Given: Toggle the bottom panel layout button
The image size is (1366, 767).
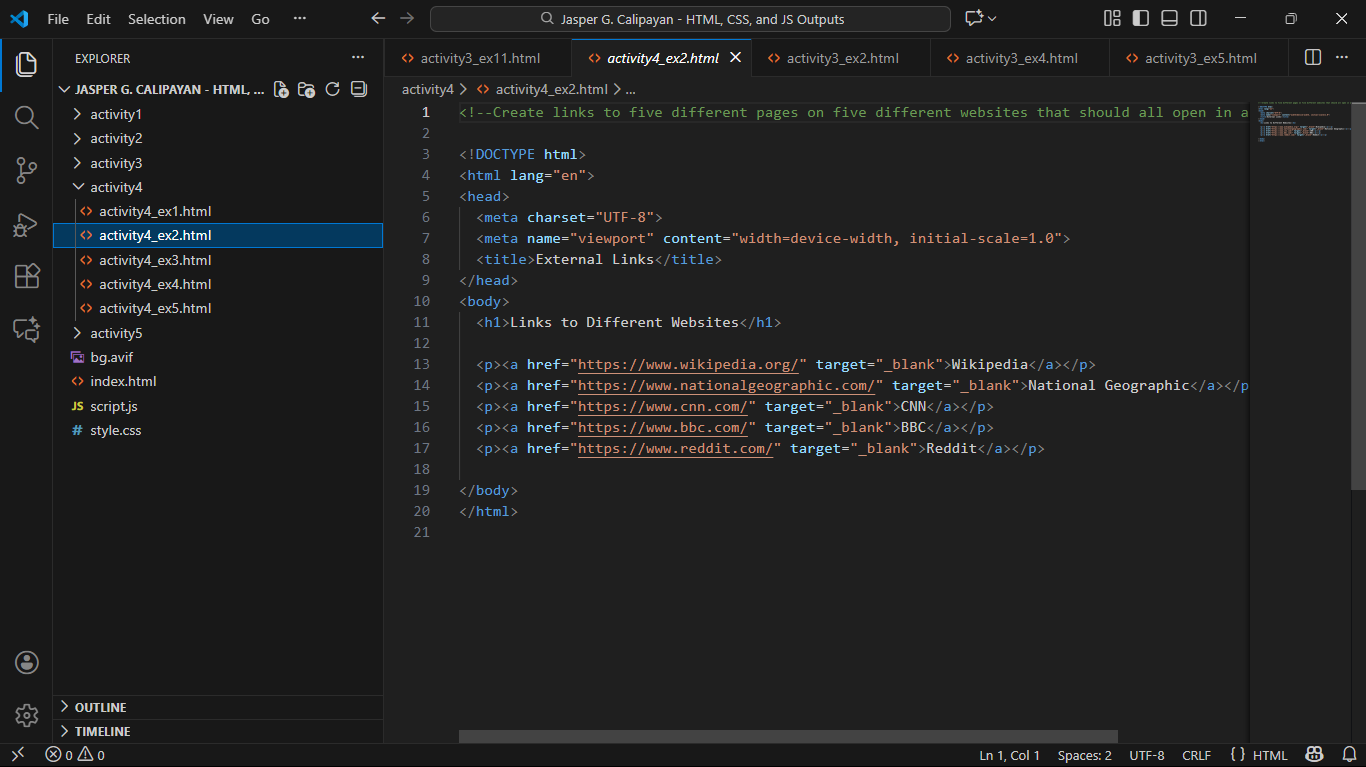Looking at the screenshot, I should [1169, 19].
